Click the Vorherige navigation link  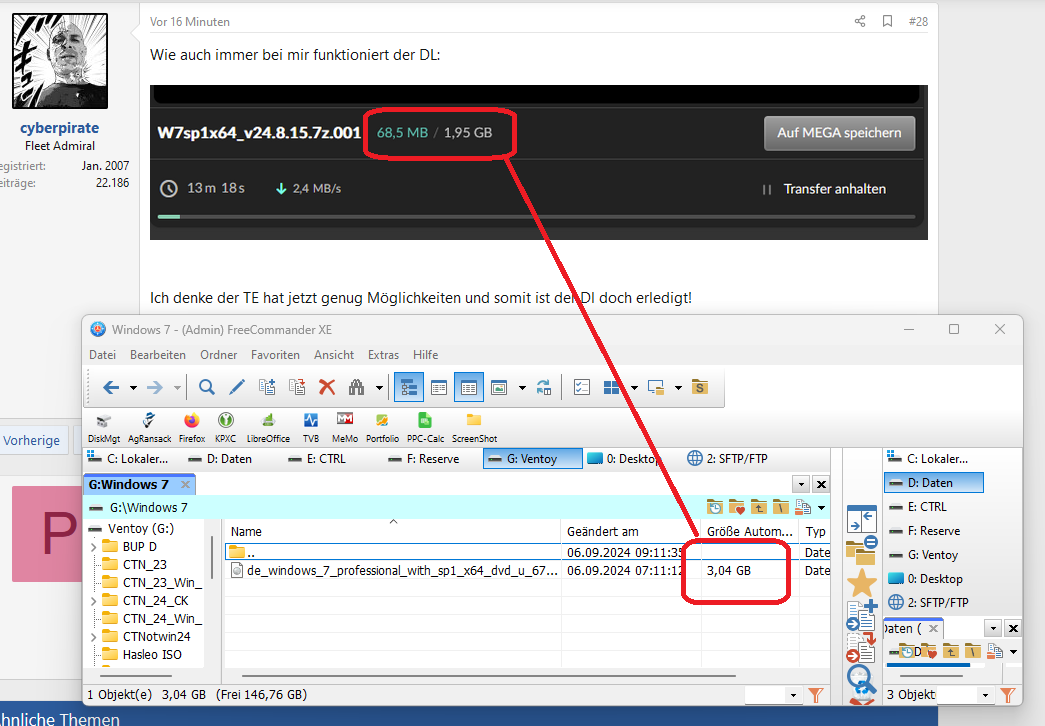pyautogui.click(x=31, y=440)
